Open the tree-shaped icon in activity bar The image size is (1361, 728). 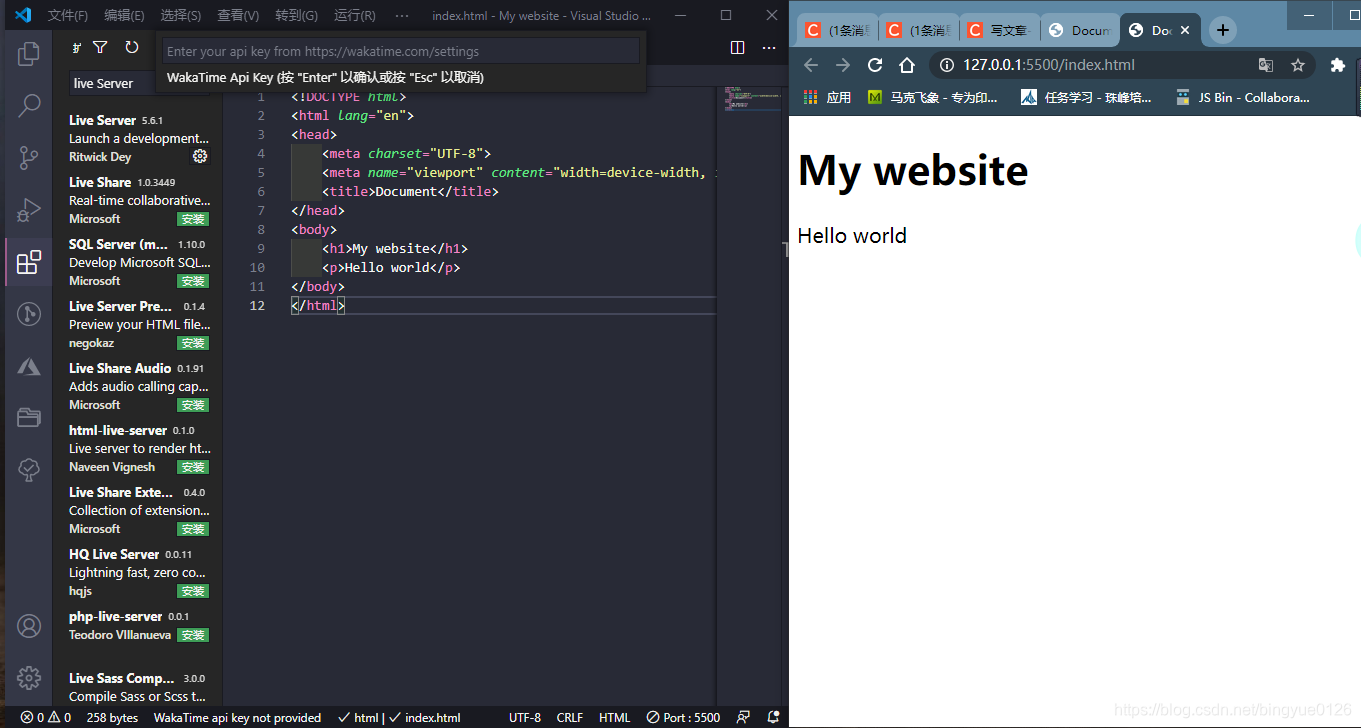(29, 470)
